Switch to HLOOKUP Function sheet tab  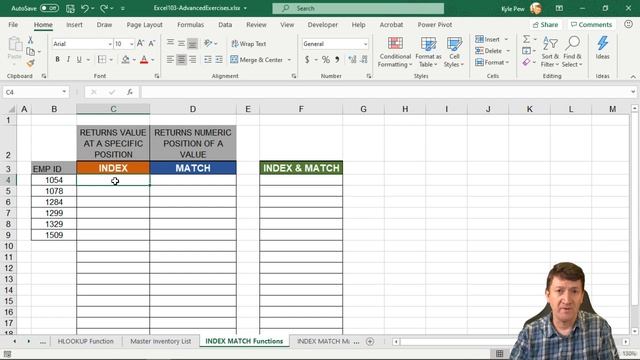click(85, 341)
